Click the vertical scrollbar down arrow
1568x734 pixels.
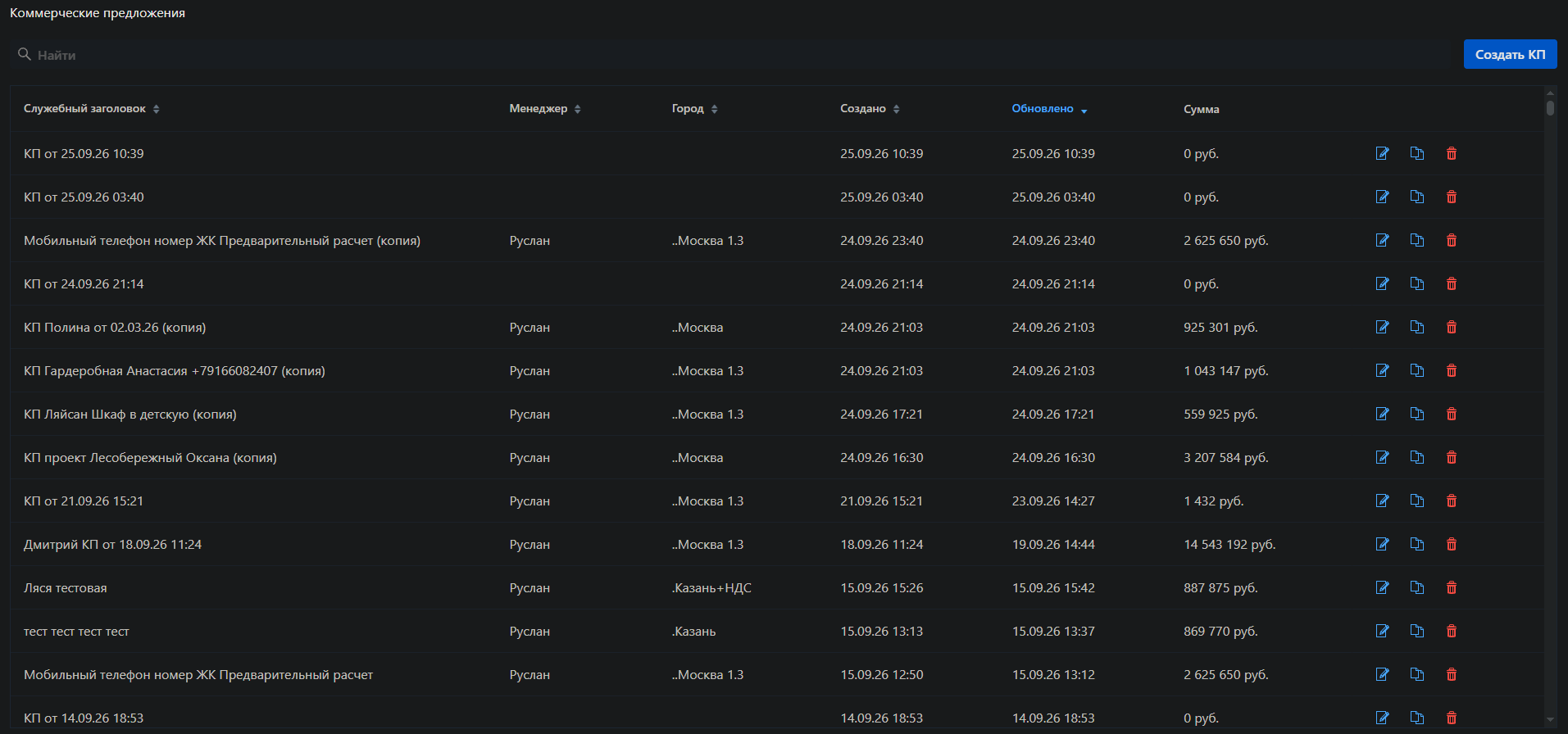(1550, 719)
